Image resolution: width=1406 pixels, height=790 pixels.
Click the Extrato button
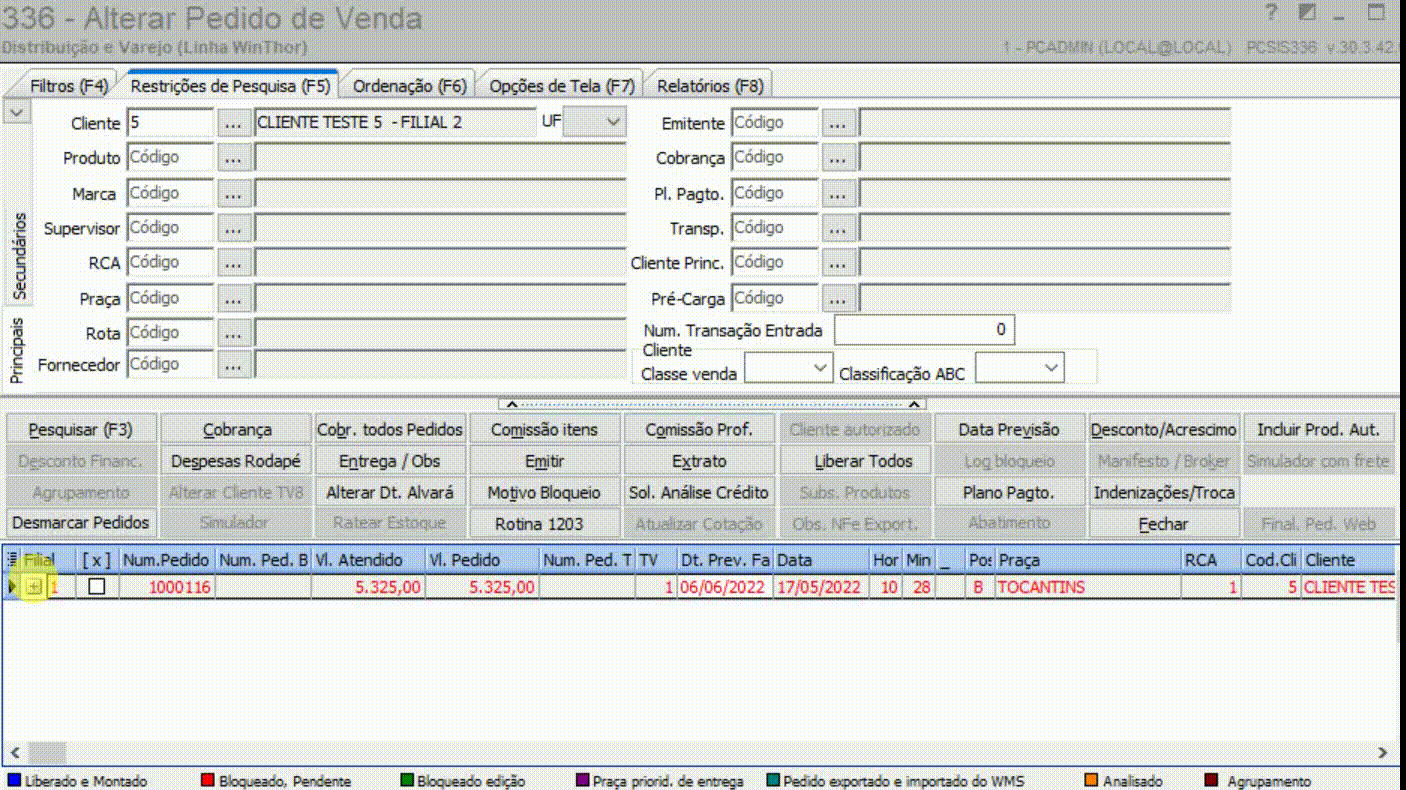[x=699, y=461]
